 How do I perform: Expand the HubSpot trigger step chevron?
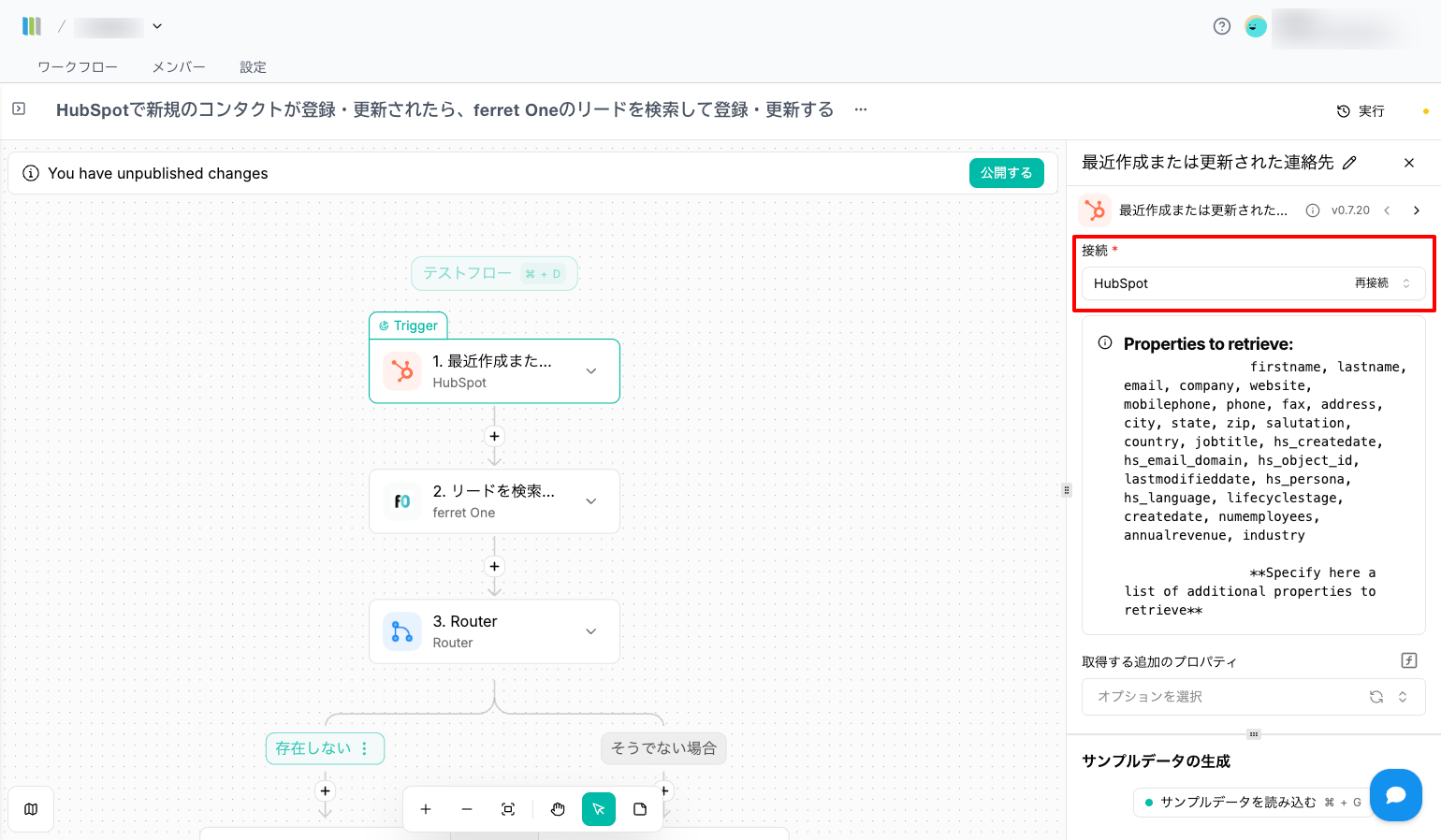point(591,371)
